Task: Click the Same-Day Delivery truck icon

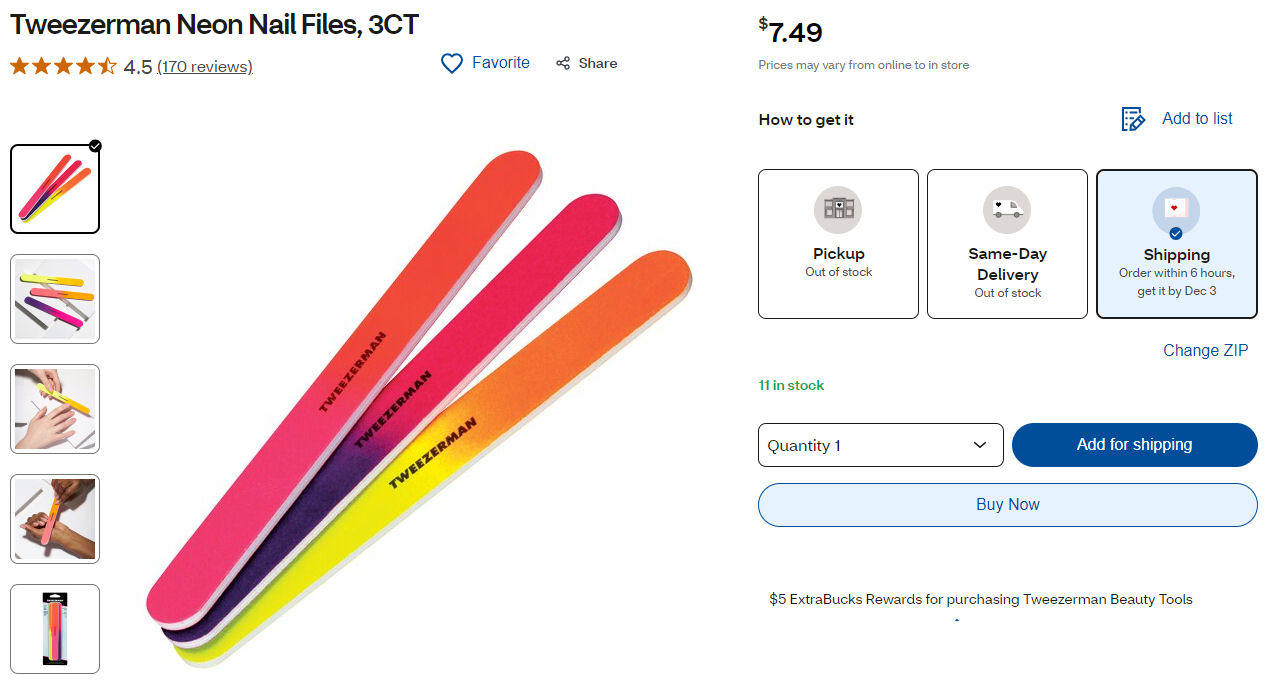Action: tap(1006, 209)
